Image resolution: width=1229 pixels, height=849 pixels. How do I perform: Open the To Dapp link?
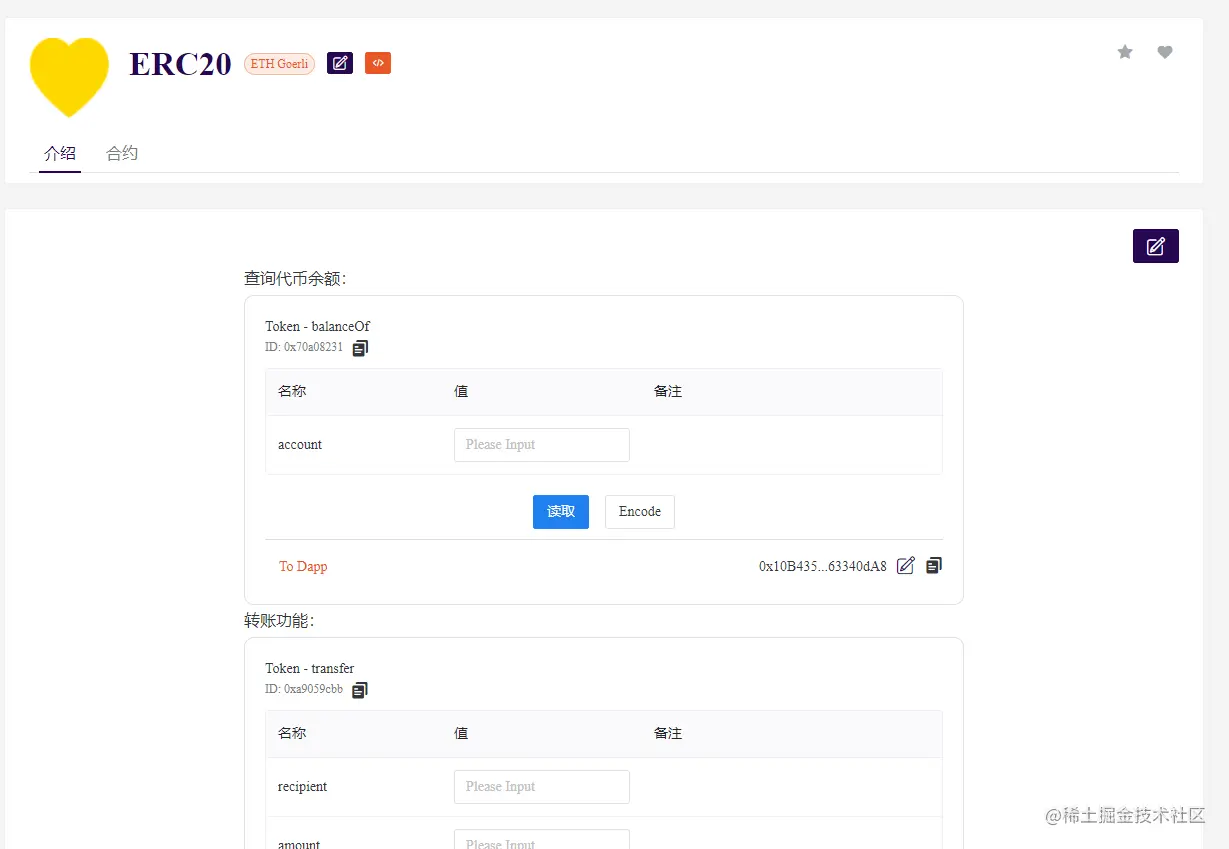(x=303, y=566)
